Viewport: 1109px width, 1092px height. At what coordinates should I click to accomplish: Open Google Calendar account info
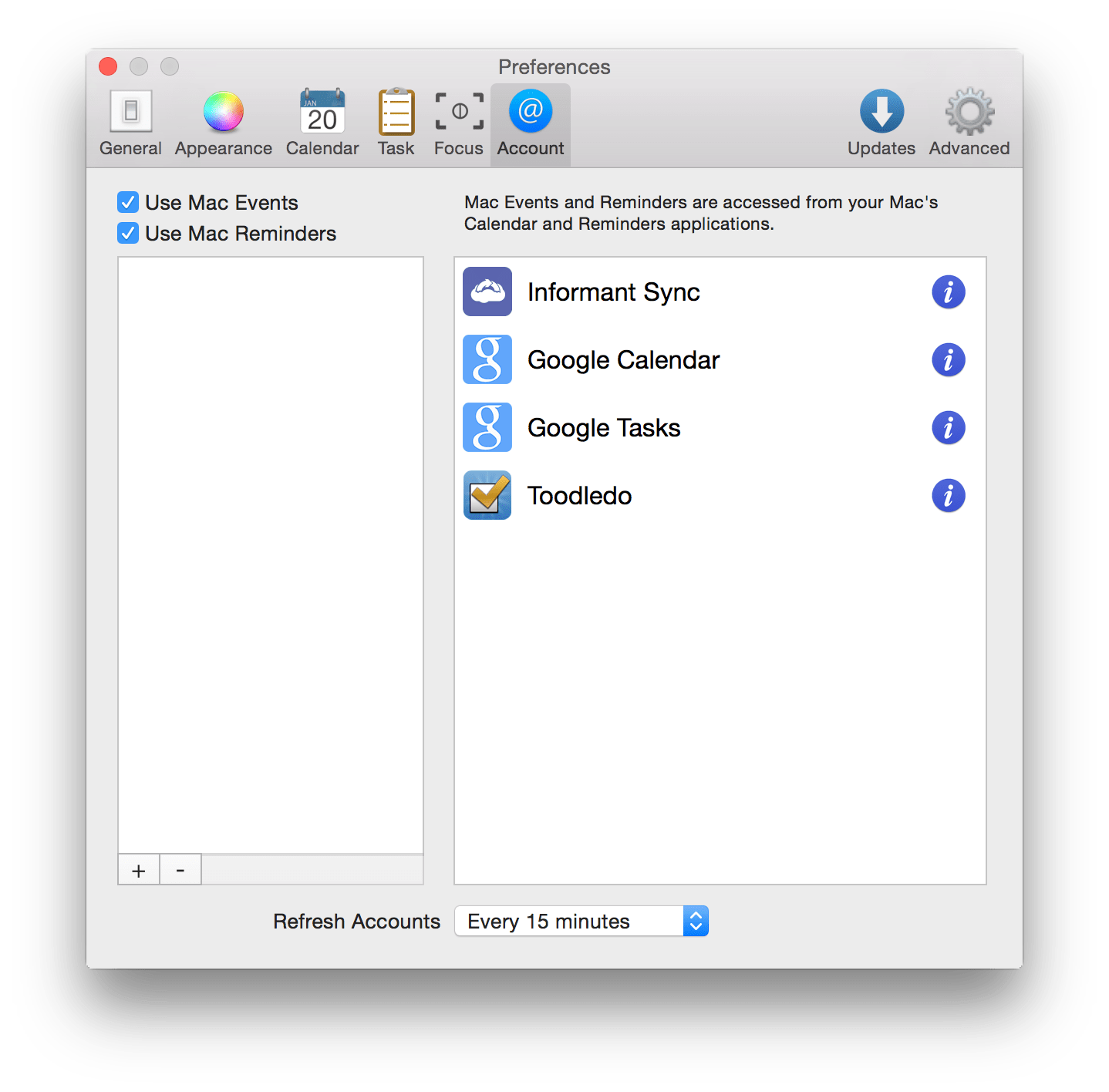[x=949, y=359]
